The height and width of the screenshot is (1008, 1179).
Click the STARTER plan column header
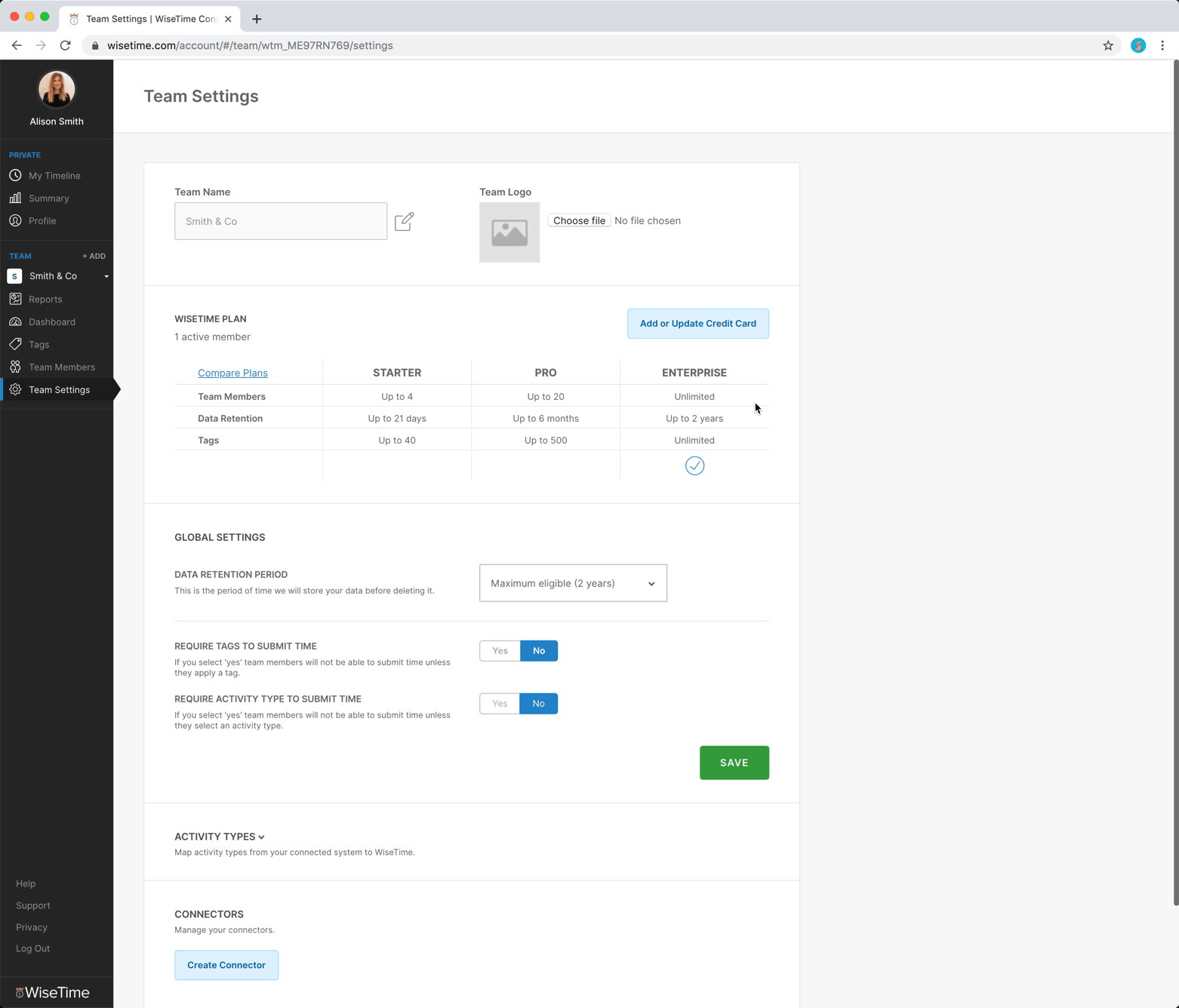397,373
